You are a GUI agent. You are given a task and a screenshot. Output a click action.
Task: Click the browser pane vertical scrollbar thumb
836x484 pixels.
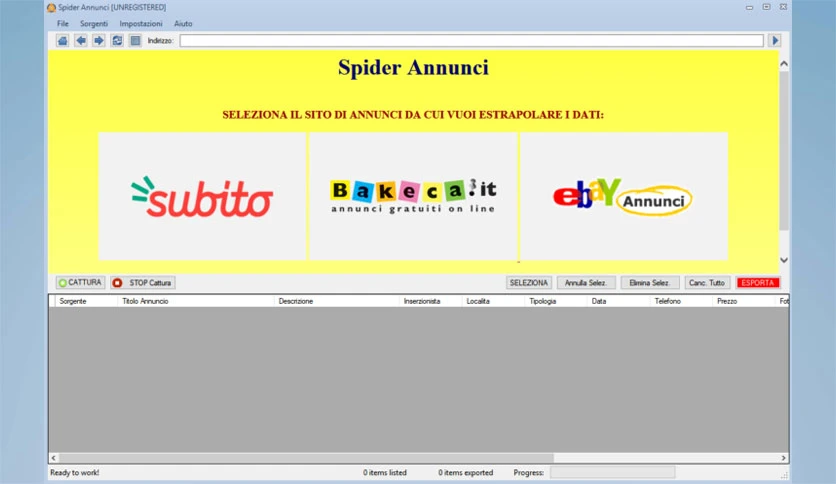[784, 150]
